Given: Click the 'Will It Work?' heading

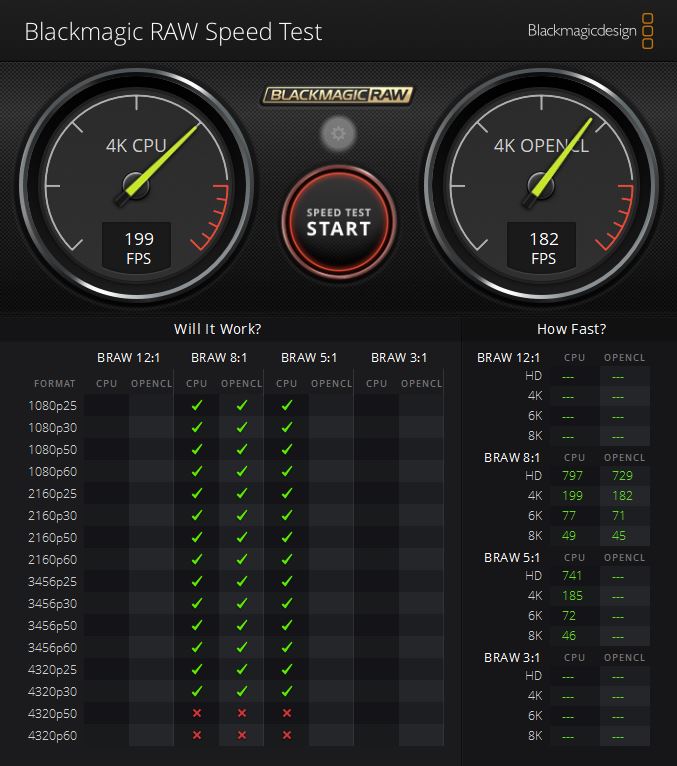Looking at the screenshot, I should [217, 329].
